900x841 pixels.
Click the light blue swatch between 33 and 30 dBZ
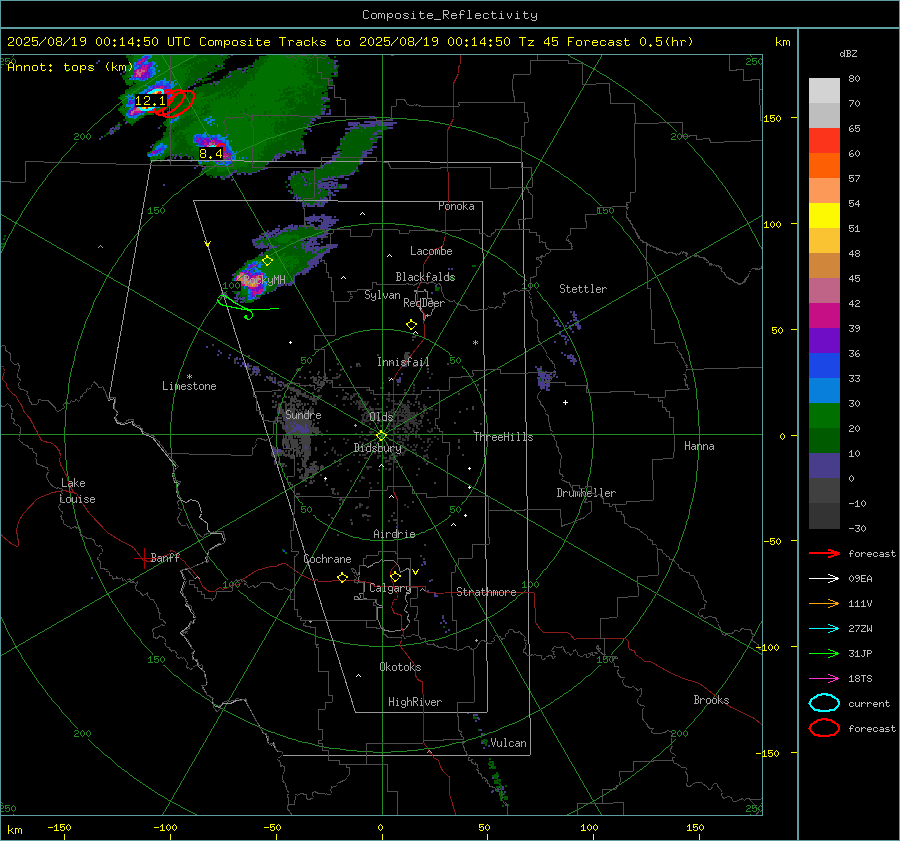click(x=824, y=390)
